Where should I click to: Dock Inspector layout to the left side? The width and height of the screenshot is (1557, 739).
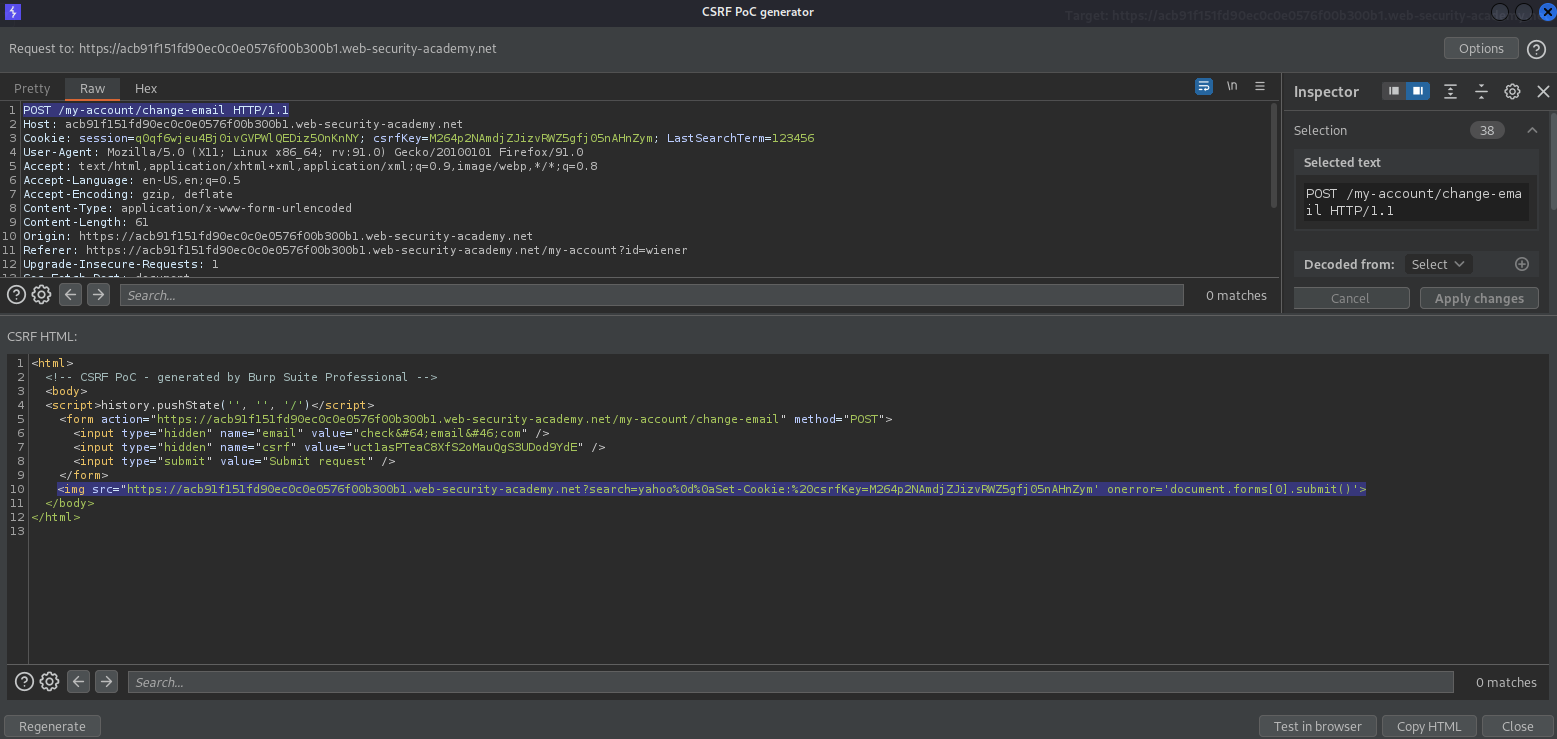(1394, 91)
